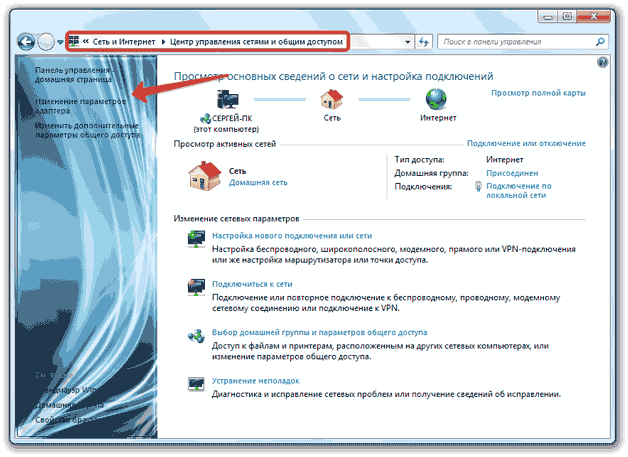This screenshot has width=628, height=457.
Task: Click the large house icon of active network
Action: [204, 175]
